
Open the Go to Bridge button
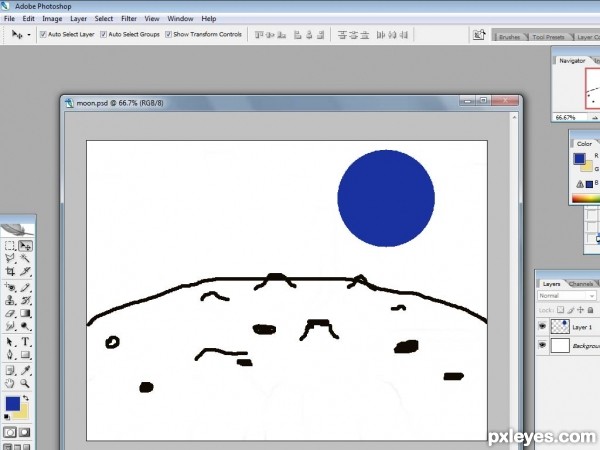(x=479, y=35)
